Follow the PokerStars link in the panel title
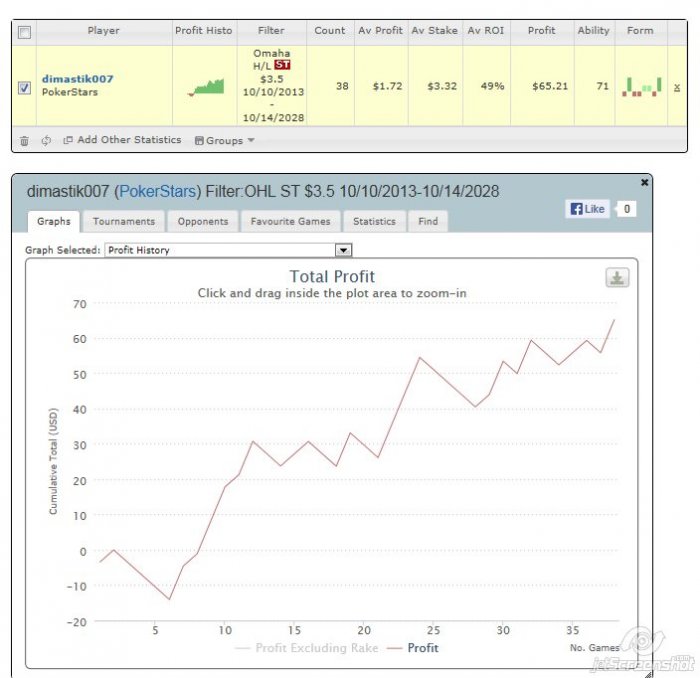700x678 pixels. click(x=158, y=191)
